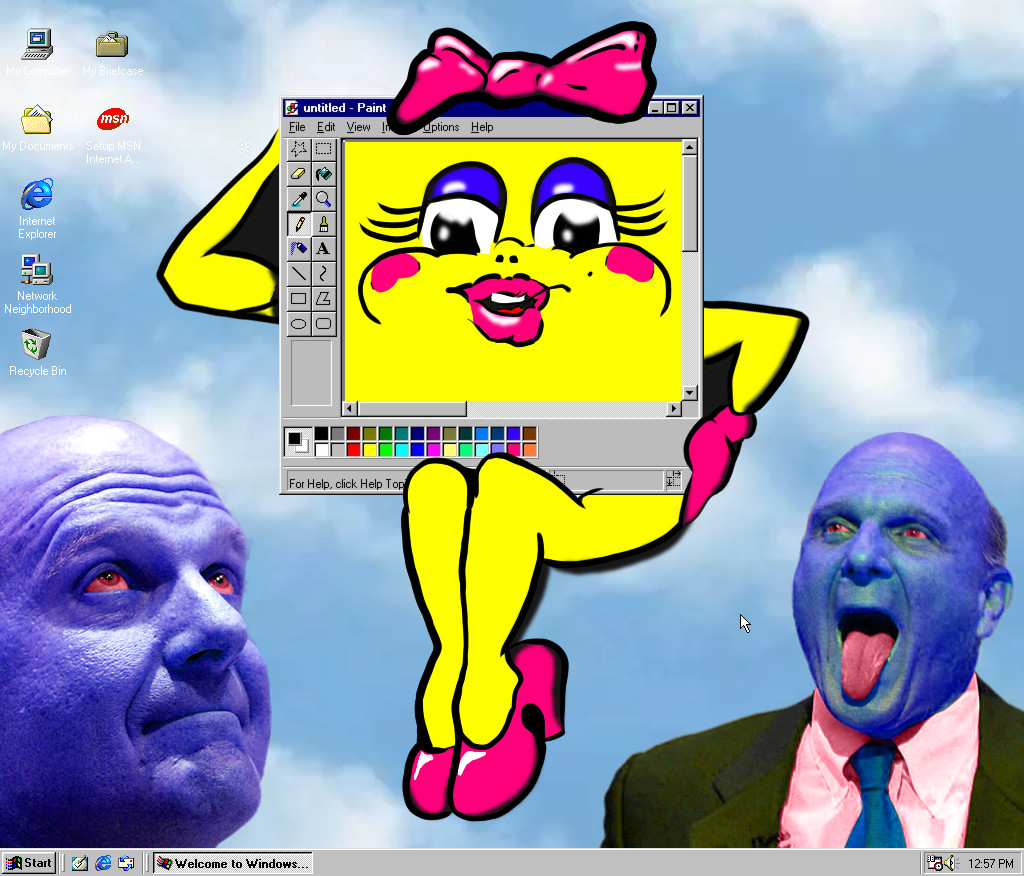
Task: Open the Help menu
Action: 482,127
